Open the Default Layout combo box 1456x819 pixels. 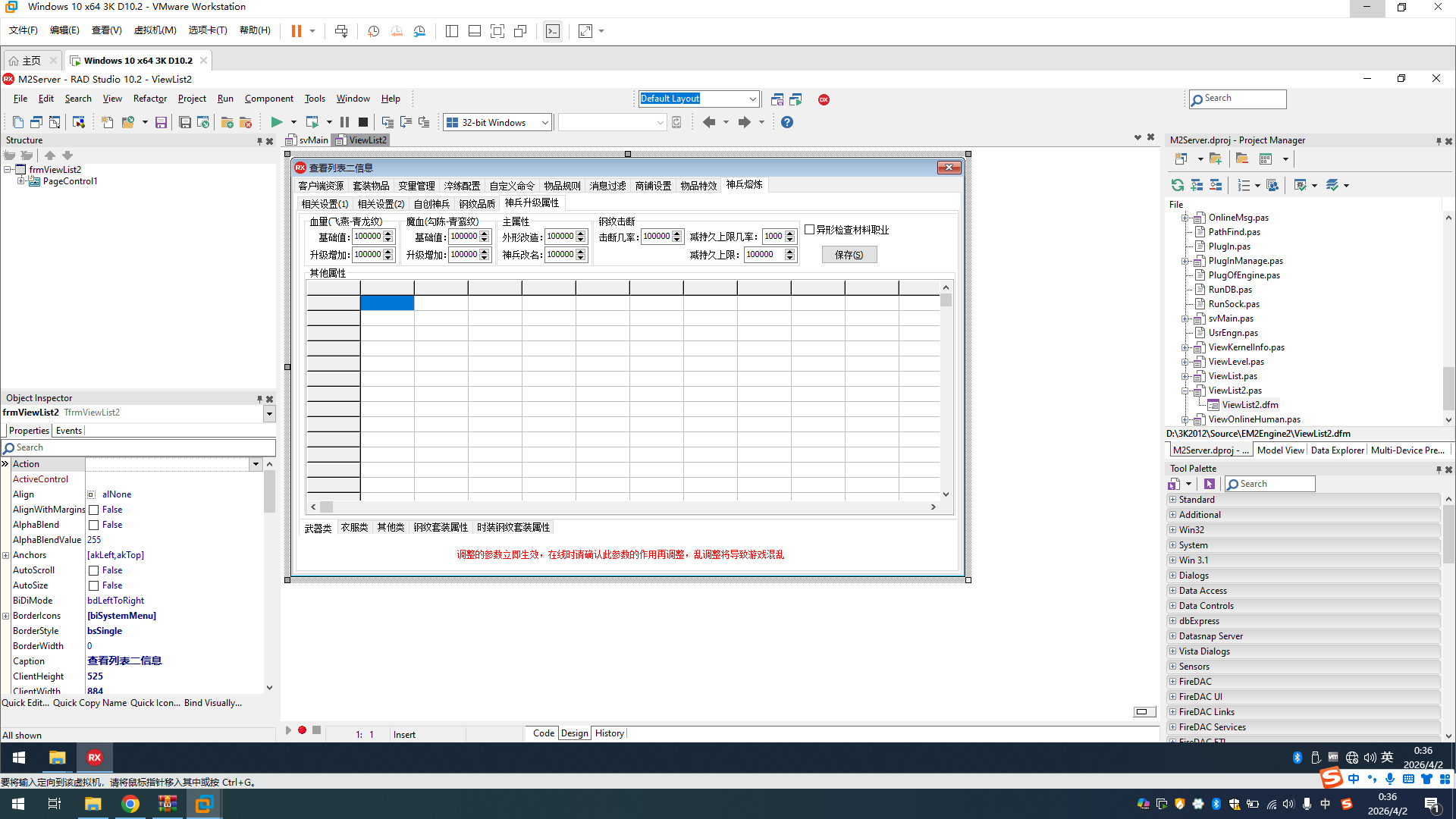tap(752, 99)
